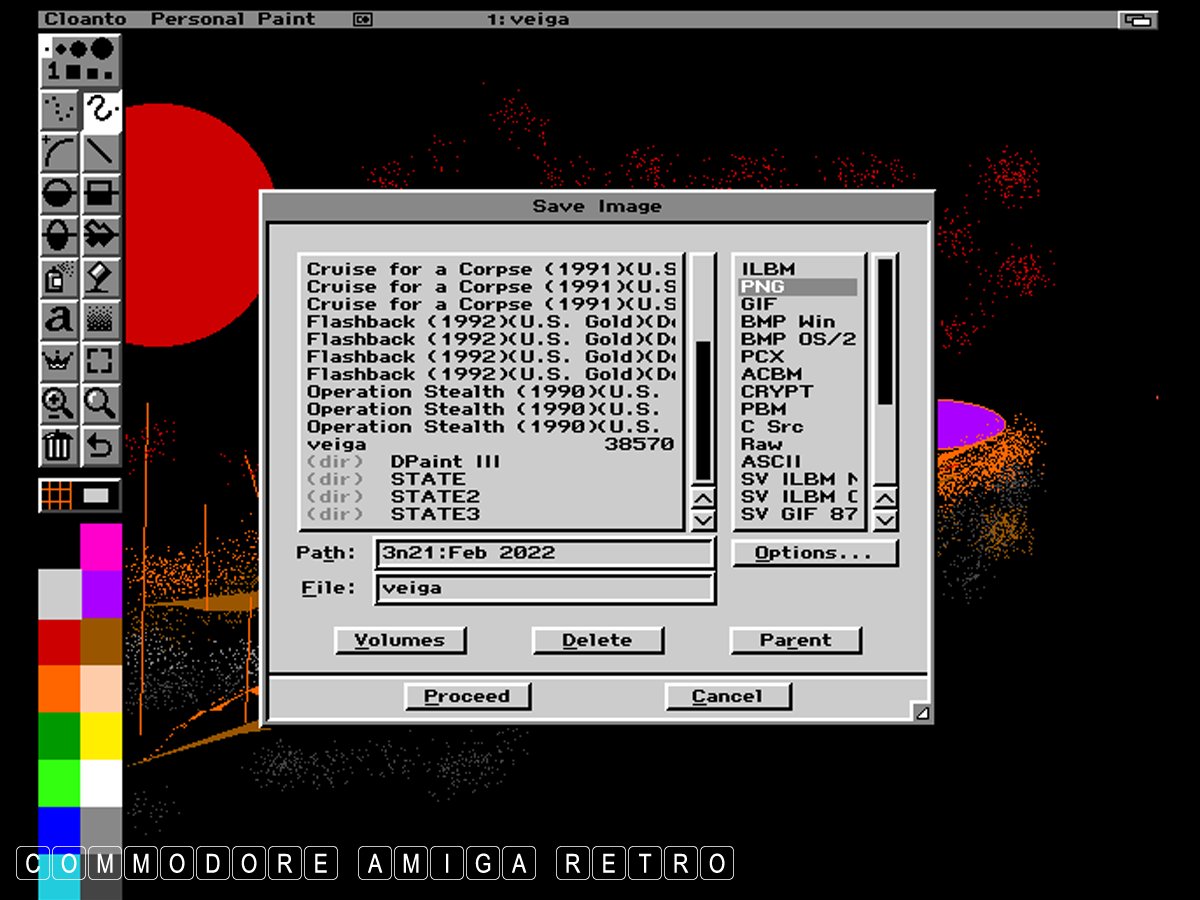Viewport: 1200px width, 900px height.
Task: Select the freehand curve drawing tool
Action: pos(101,111)
